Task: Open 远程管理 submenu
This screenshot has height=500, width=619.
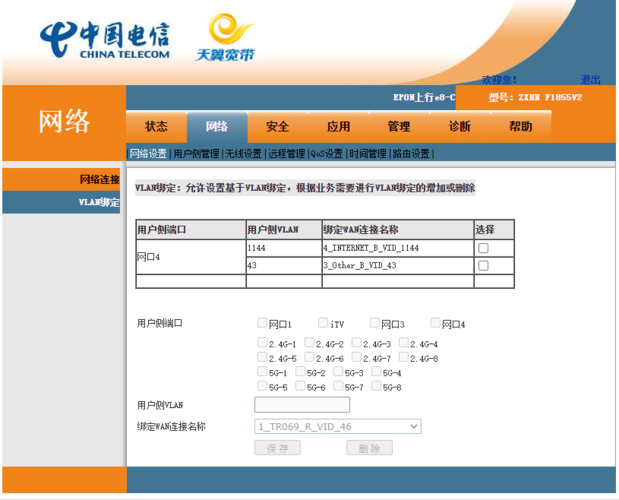Action: coord(287,154)
